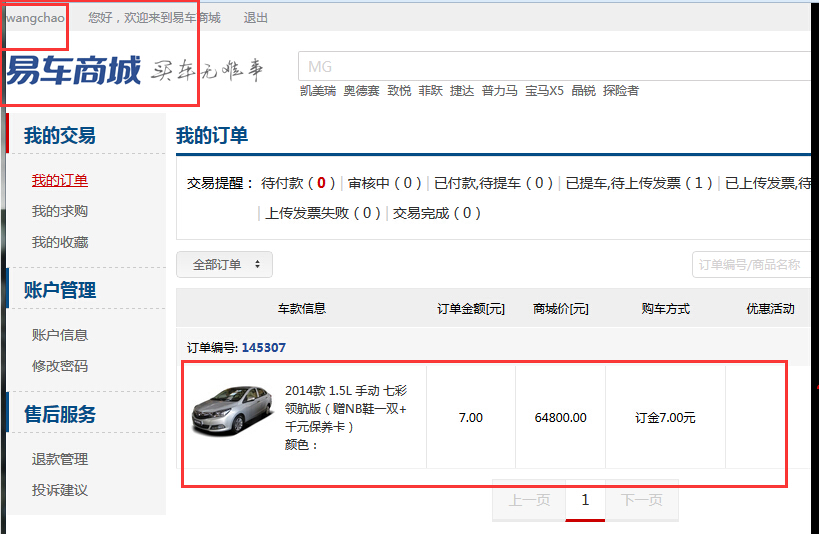Click the 购车方式 column header
The width and height of the screenshot is (819, 534).
(665, 309)
